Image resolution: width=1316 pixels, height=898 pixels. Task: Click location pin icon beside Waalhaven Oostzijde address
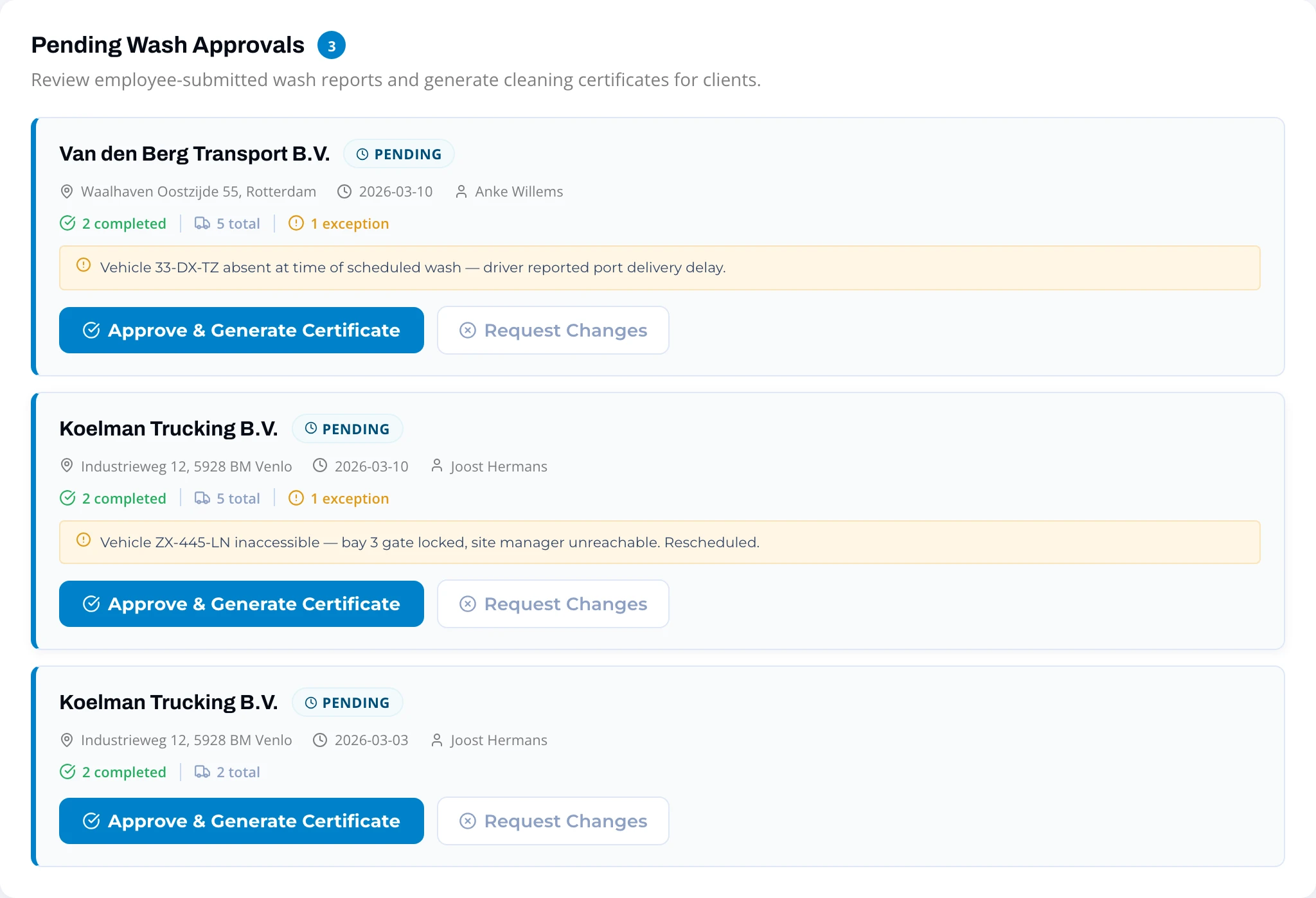(x=67, y=191)
